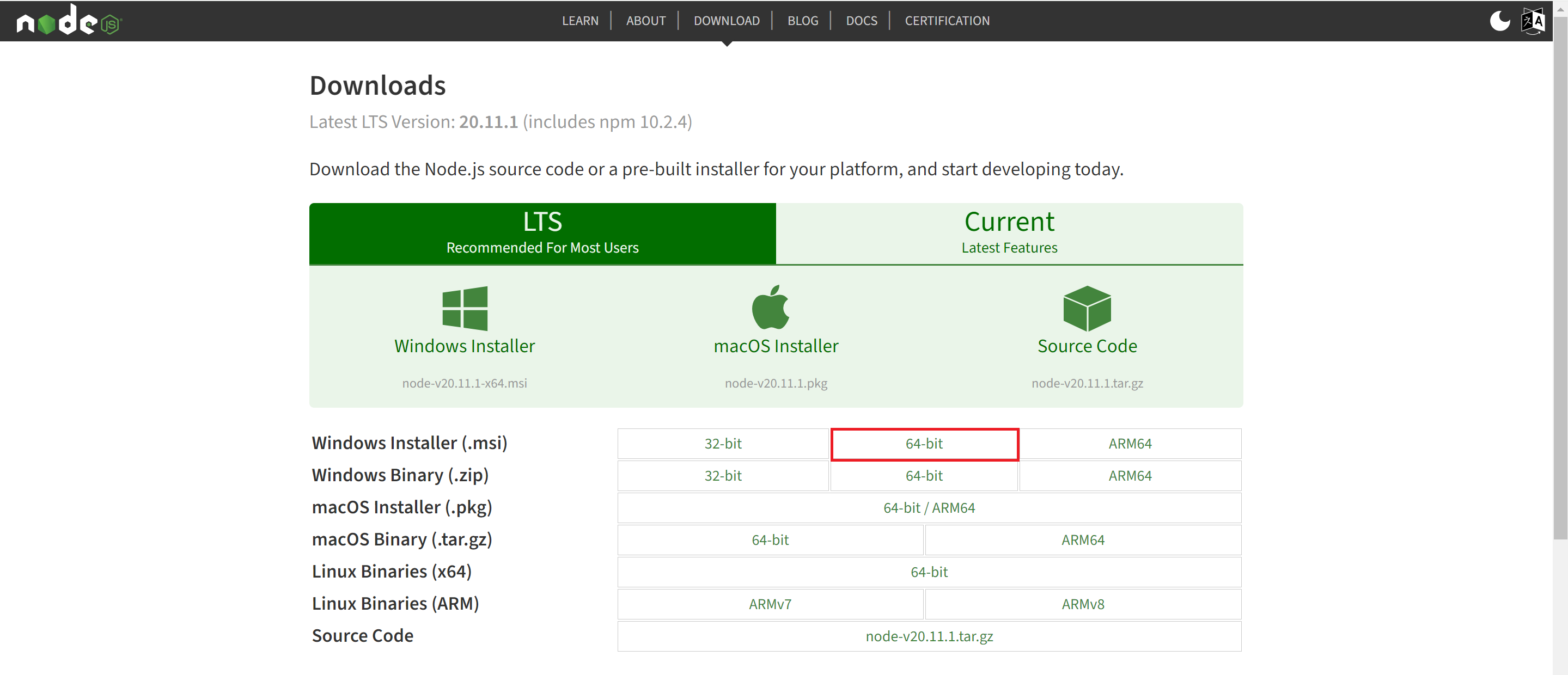This screenshot has width=1568, height=675.
Task: Open the language translation icon
Action: tap(1533, 21)
